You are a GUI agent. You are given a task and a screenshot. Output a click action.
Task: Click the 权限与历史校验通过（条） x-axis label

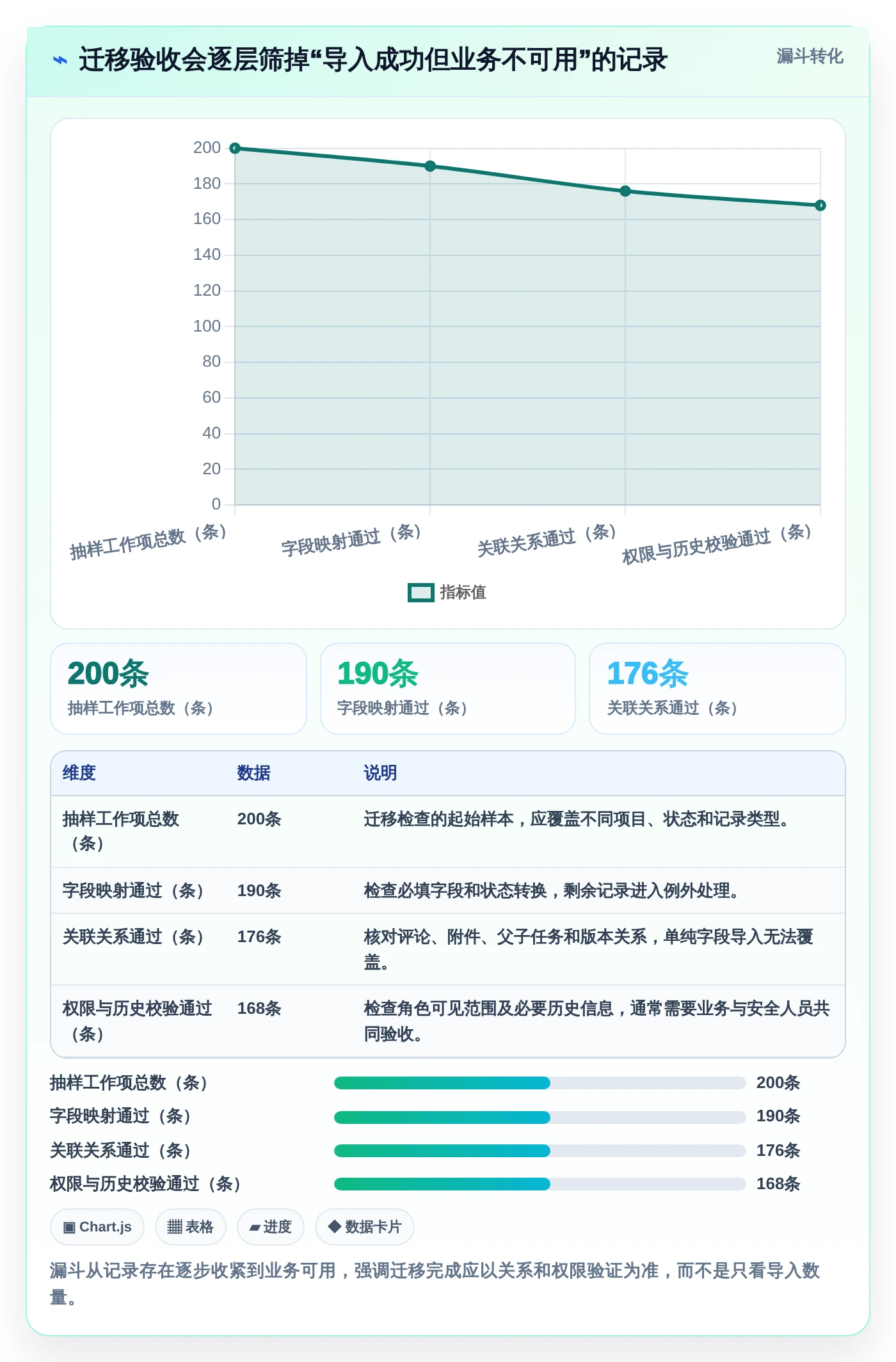717,545
